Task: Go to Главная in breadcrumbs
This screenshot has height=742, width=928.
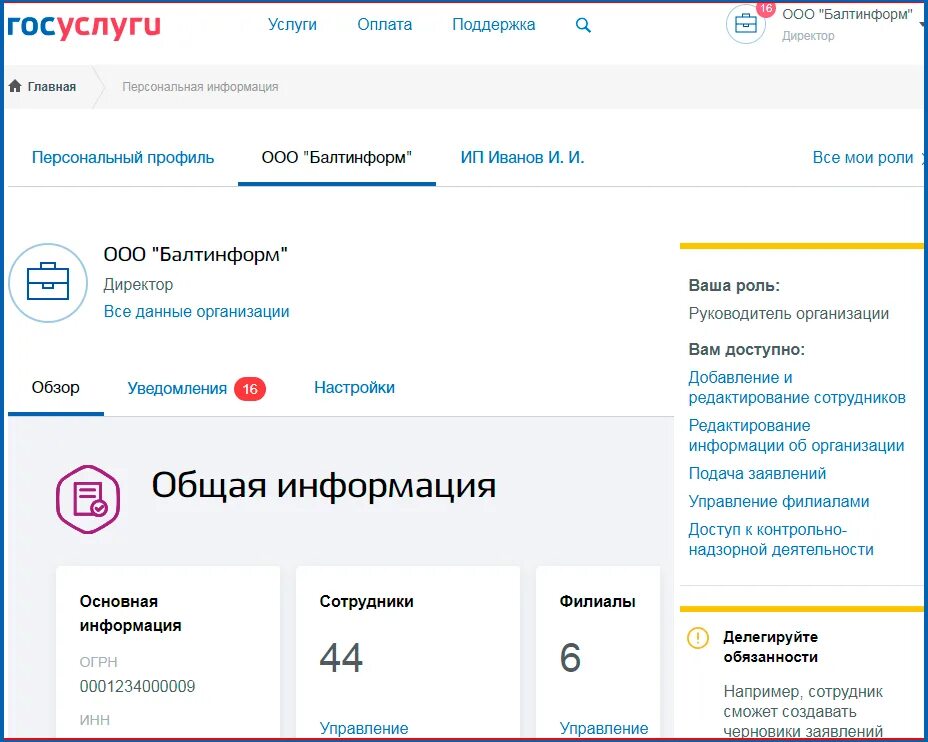Action: point(51,86)
